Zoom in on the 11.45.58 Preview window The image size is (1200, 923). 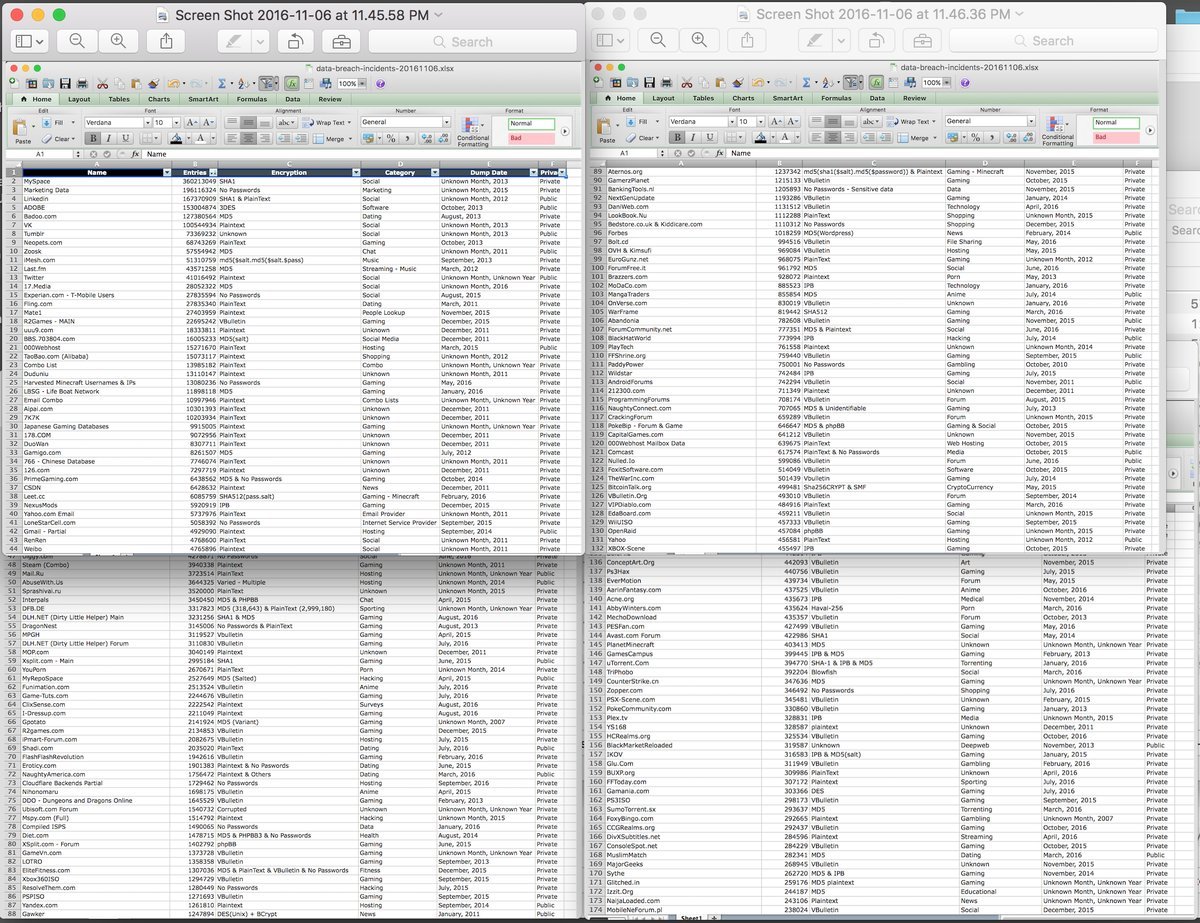[x=118, y=41]
